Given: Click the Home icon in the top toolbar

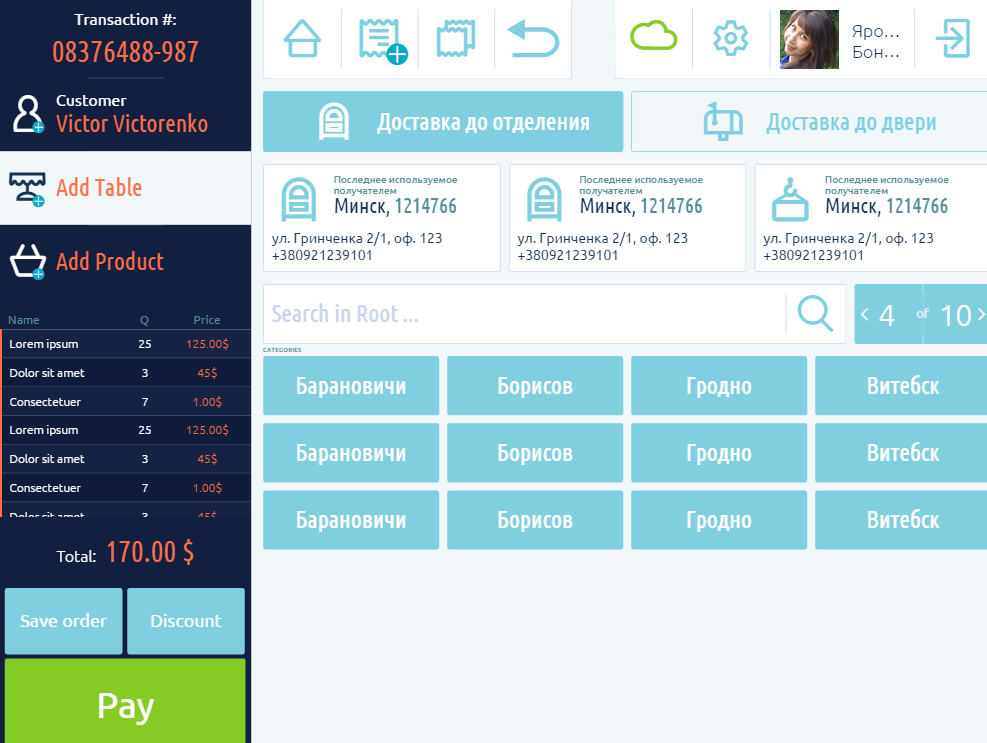Looking at the screenshot, I should 302,39.
